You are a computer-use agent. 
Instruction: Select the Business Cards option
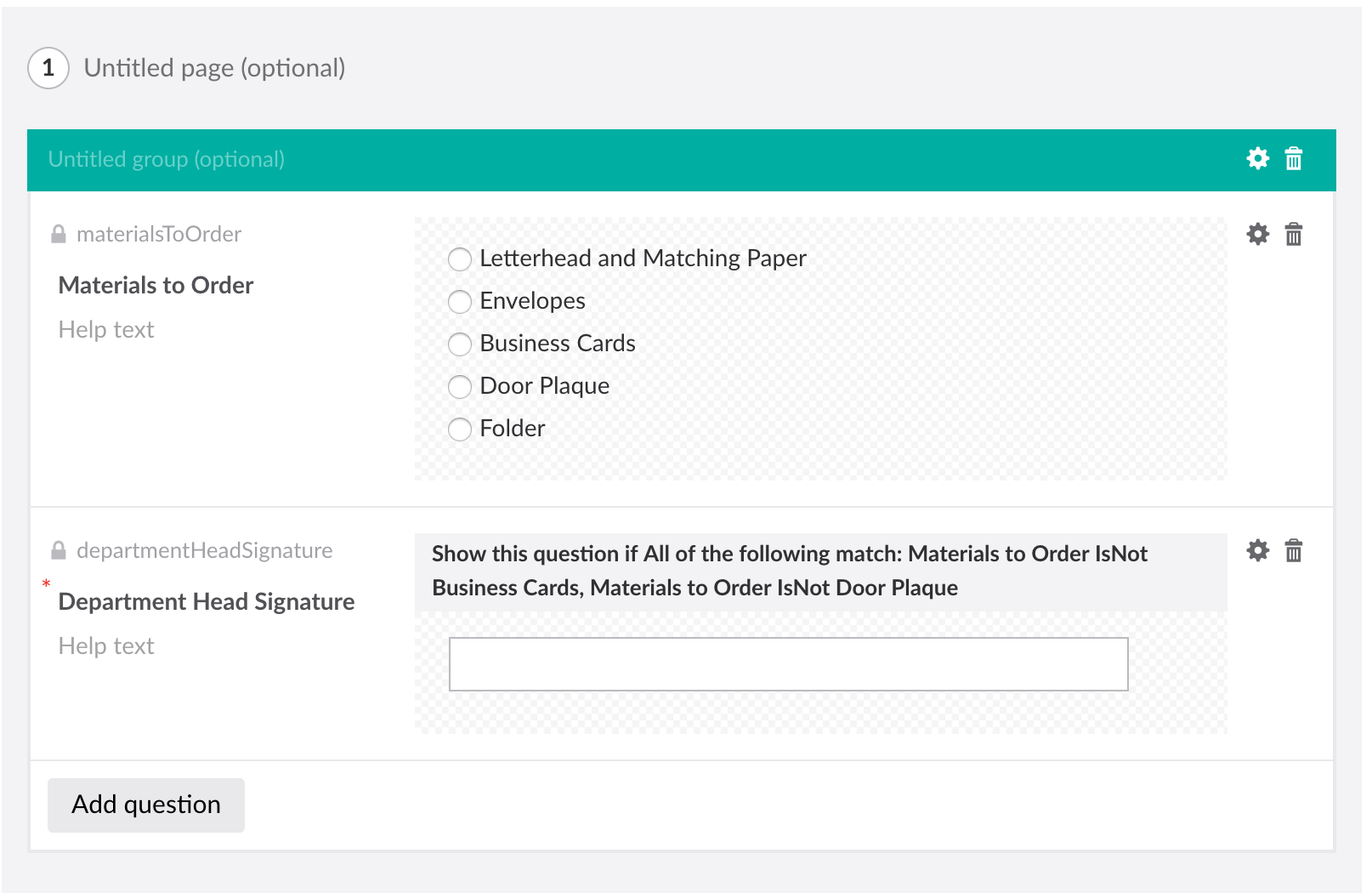point(460,344)
